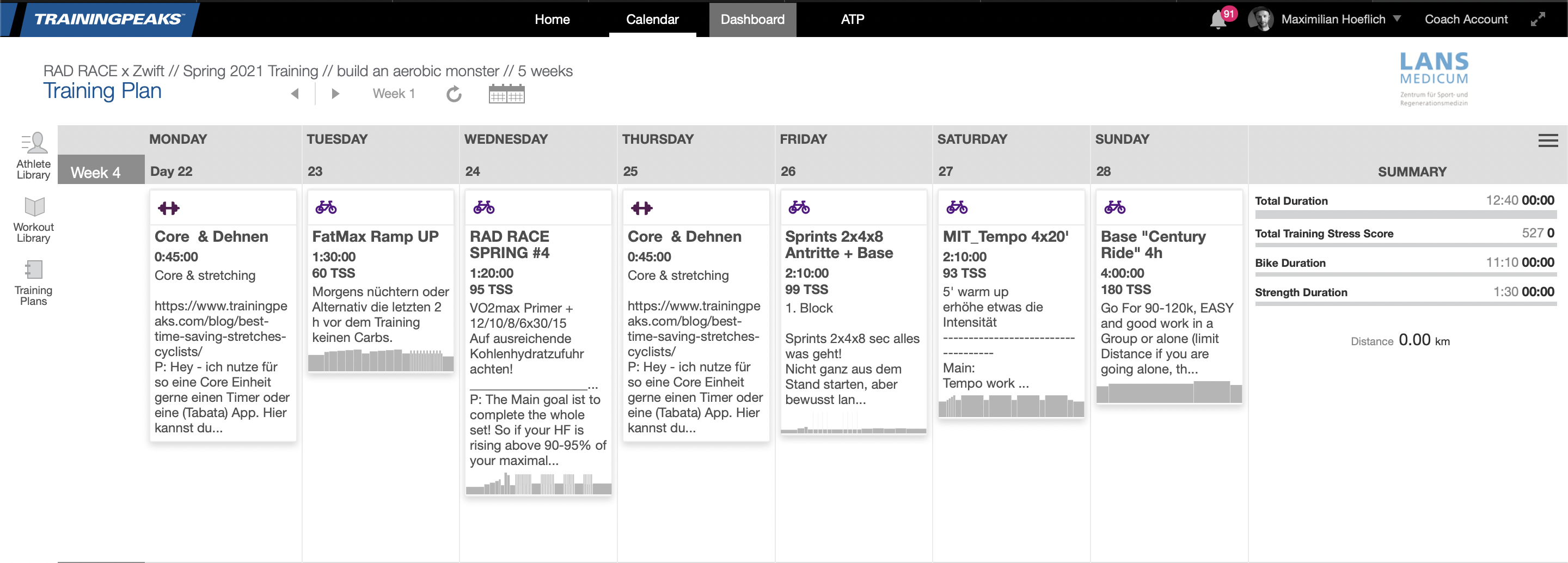
Task: Click strength icon on Monday Core workout
Action: click(x=169, y=208)
